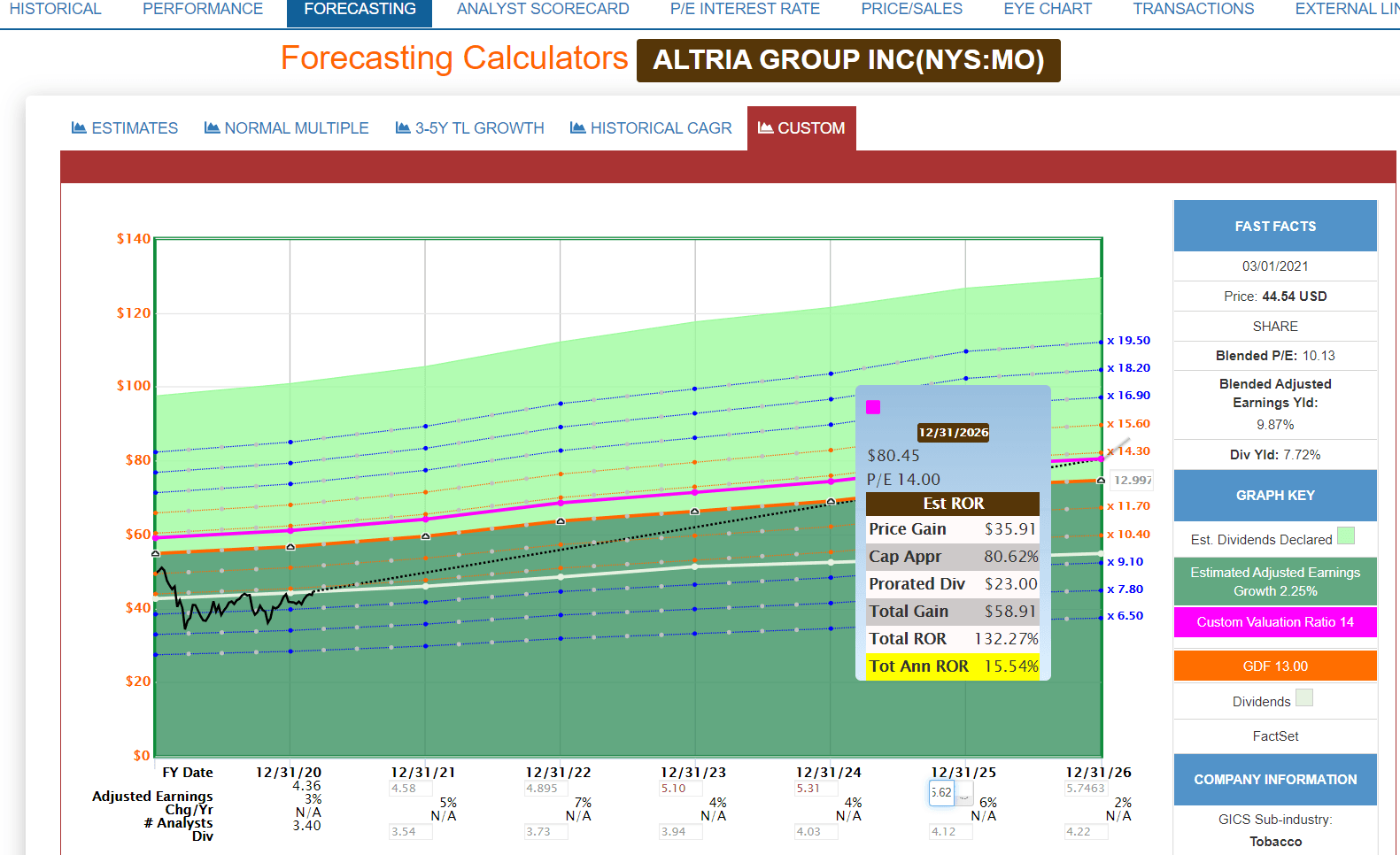Go to the PERFORMANCE section
The width and height of the screenshot is (1400, 855).
pyautogui.click(x=203, y=9)
